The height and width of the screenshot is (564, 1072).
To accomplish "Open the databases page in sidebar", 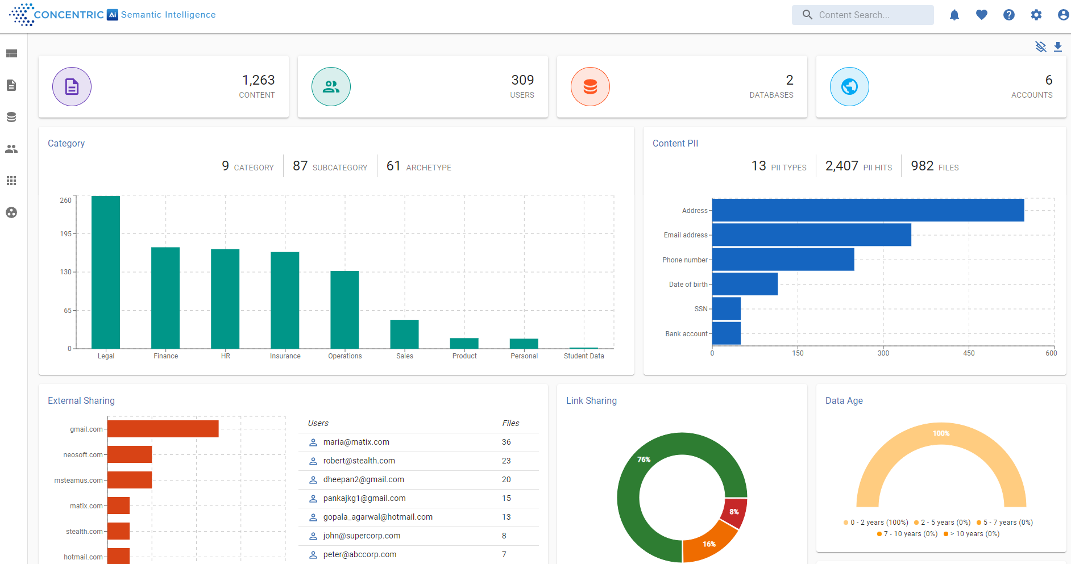I will [12, 117].
